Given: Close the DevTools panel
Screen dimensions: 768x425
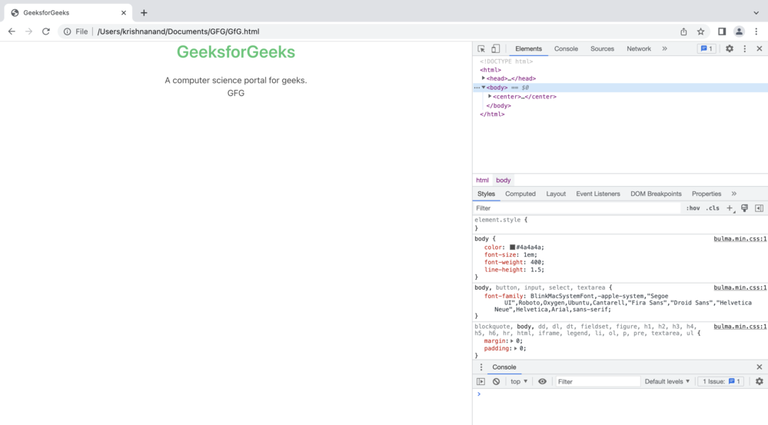Looking at the screenshot, I should pyautogui.click(x=759, y=48).
